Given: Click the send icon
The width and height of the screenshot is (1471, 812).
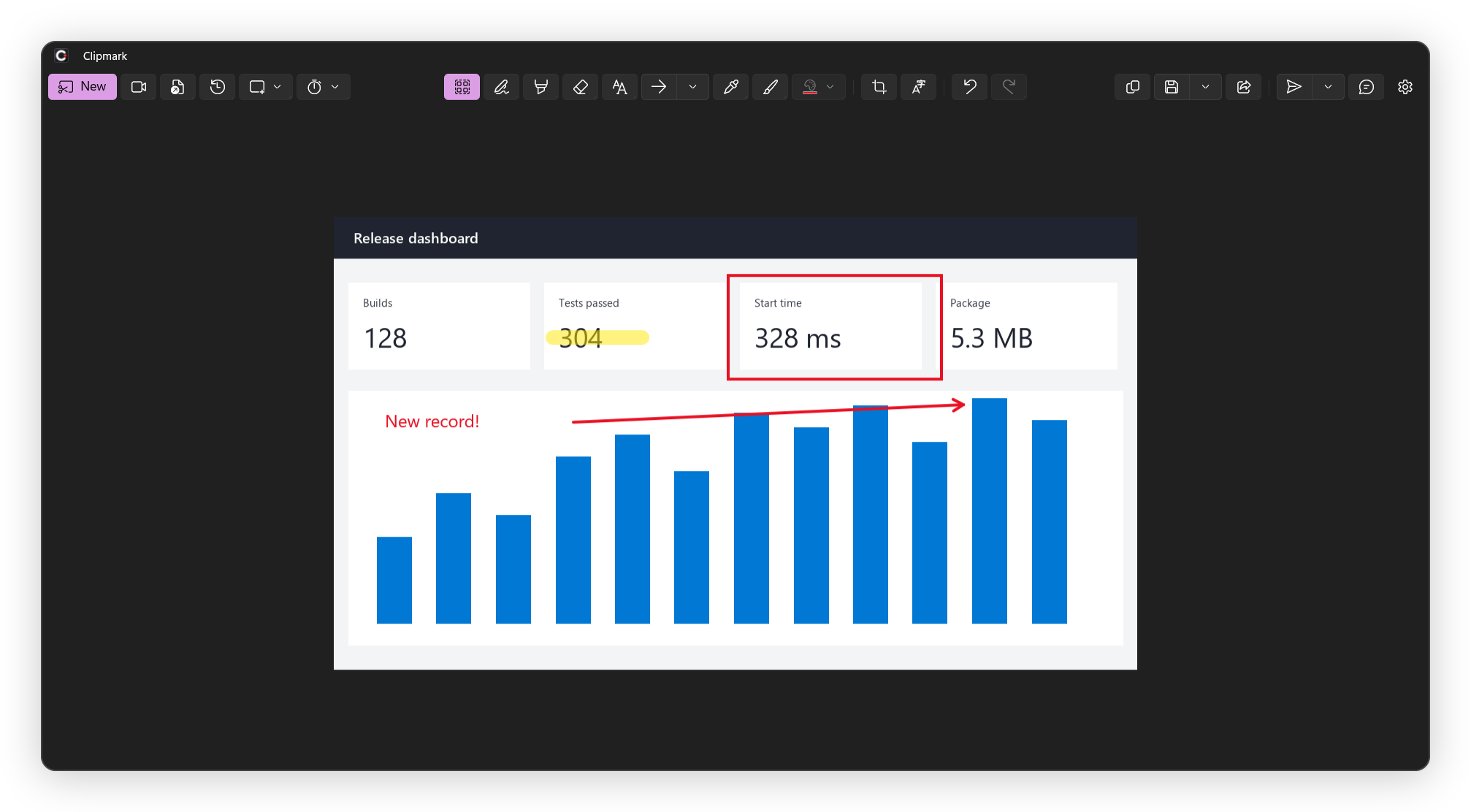Looking at the screenshot, I should [1294, 87].
